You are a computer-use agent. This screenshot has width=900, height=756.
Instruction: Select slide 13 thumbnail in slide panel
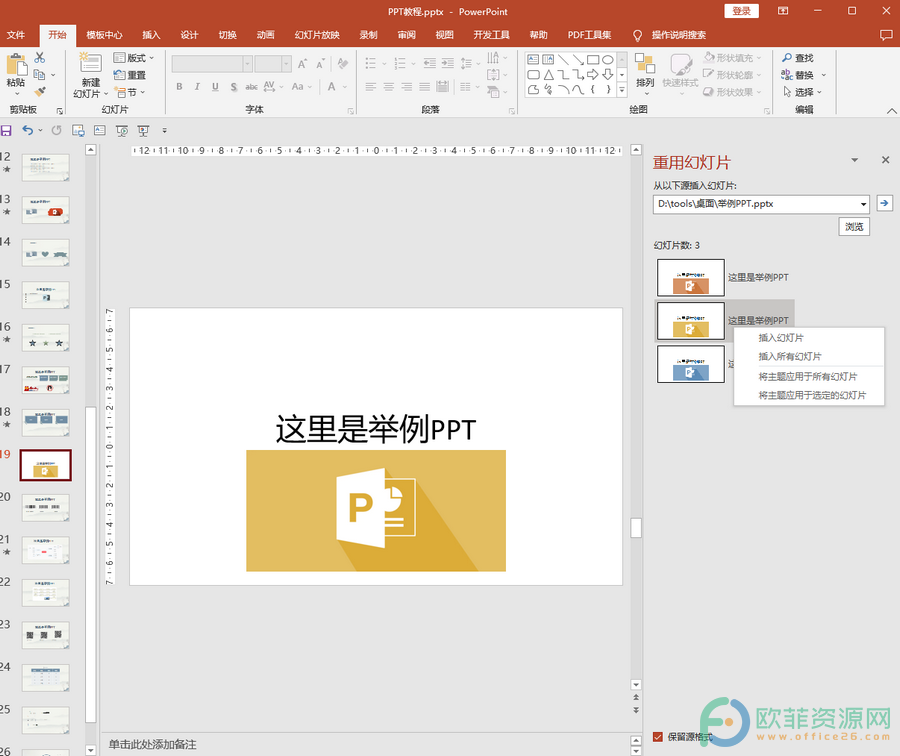pyautogui.click(x=45, y=210)
